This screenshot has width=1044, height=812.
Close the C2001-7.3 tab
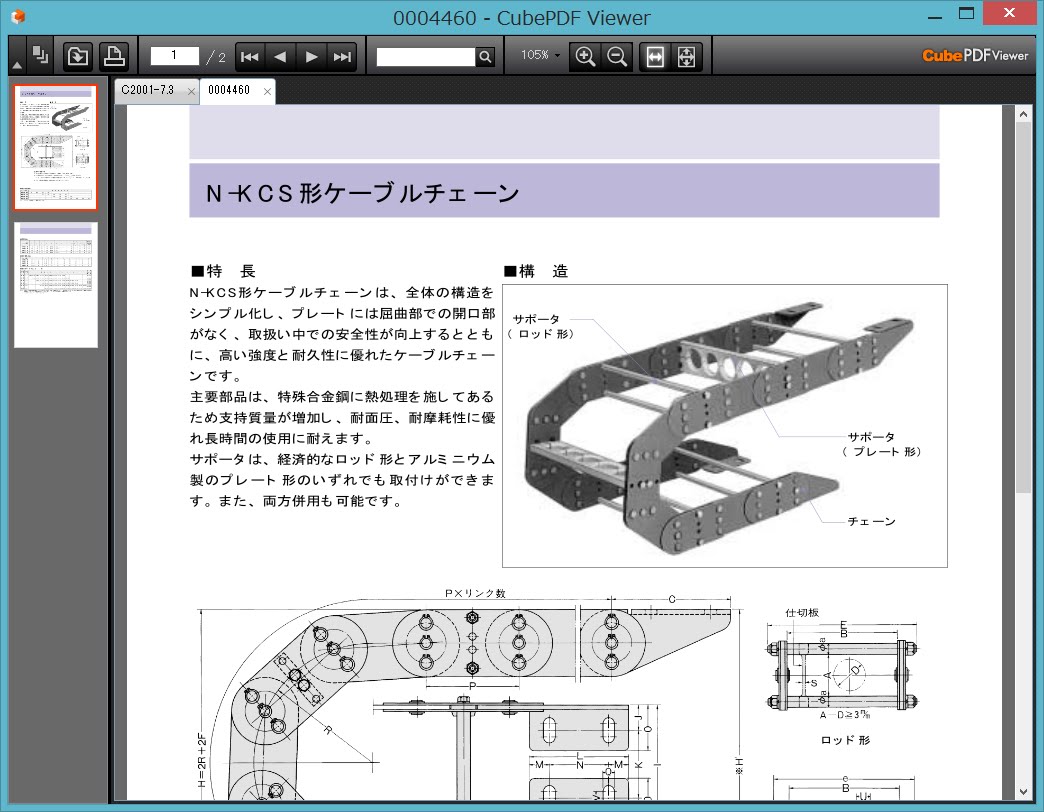pyautogui.click(x=192, y=91)
